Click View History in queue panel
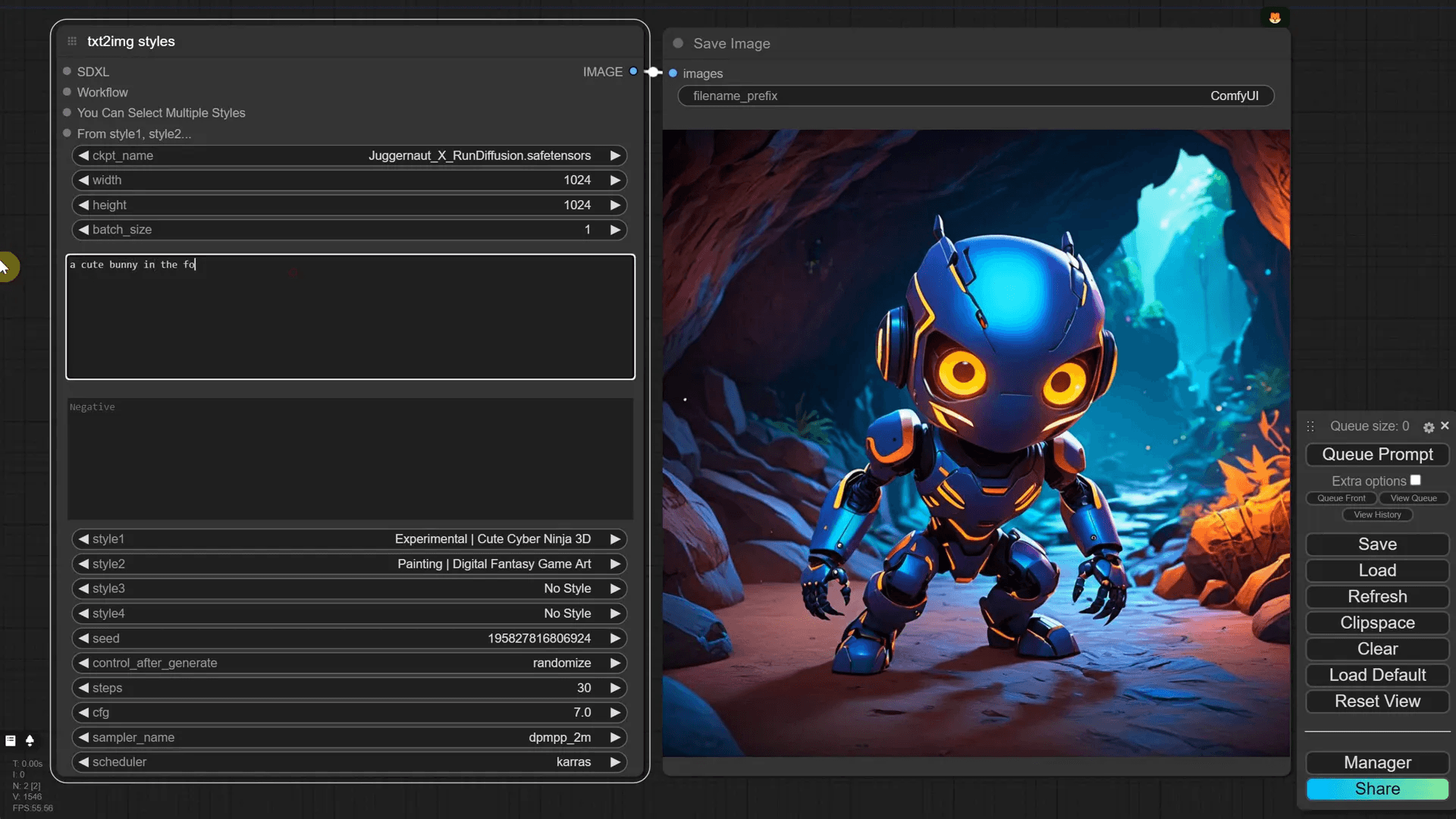This screenshot has width=1456, height=819. pyautogui.click(x=1377, y=515)
